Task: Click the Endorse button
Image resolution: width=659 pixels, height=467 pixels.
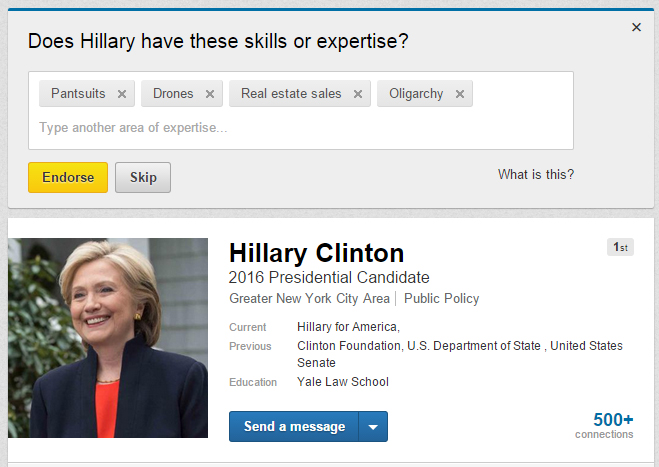Action: coord(68,178)
